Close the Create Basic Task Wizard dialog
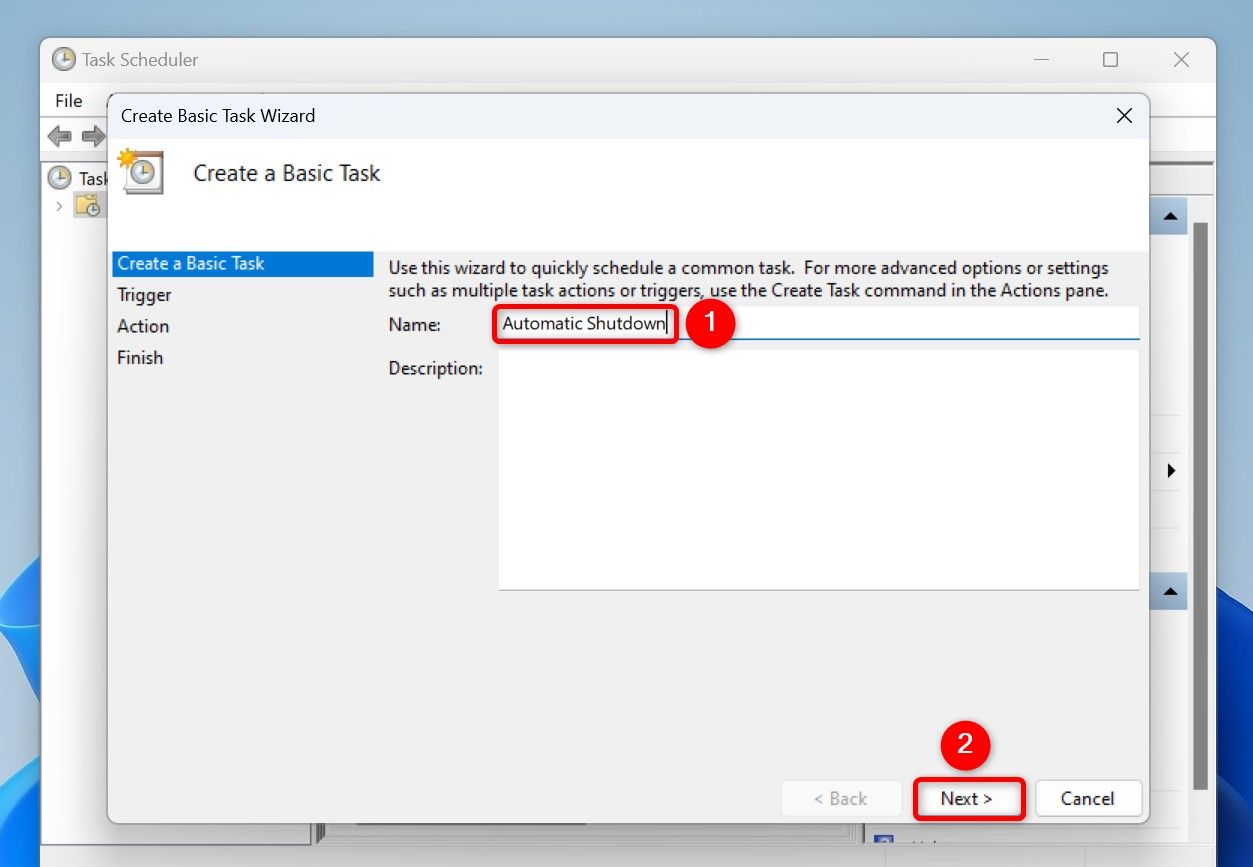 (x=1124, y=116)
